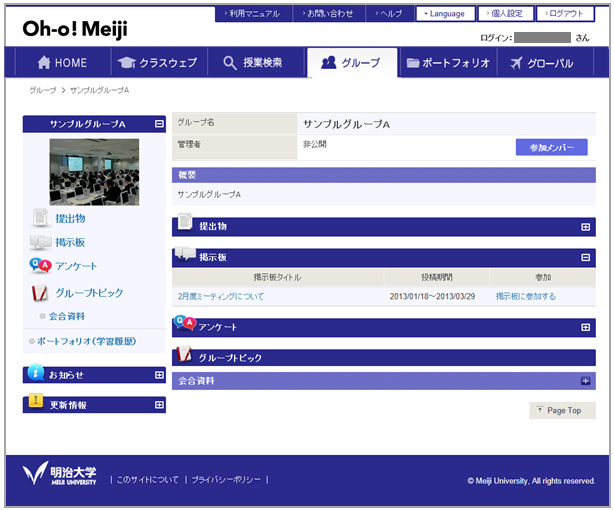The height and width of the screenshot is (510, 614).
Task: Click the 明治大学 footer logo
Action: (60, 473)
